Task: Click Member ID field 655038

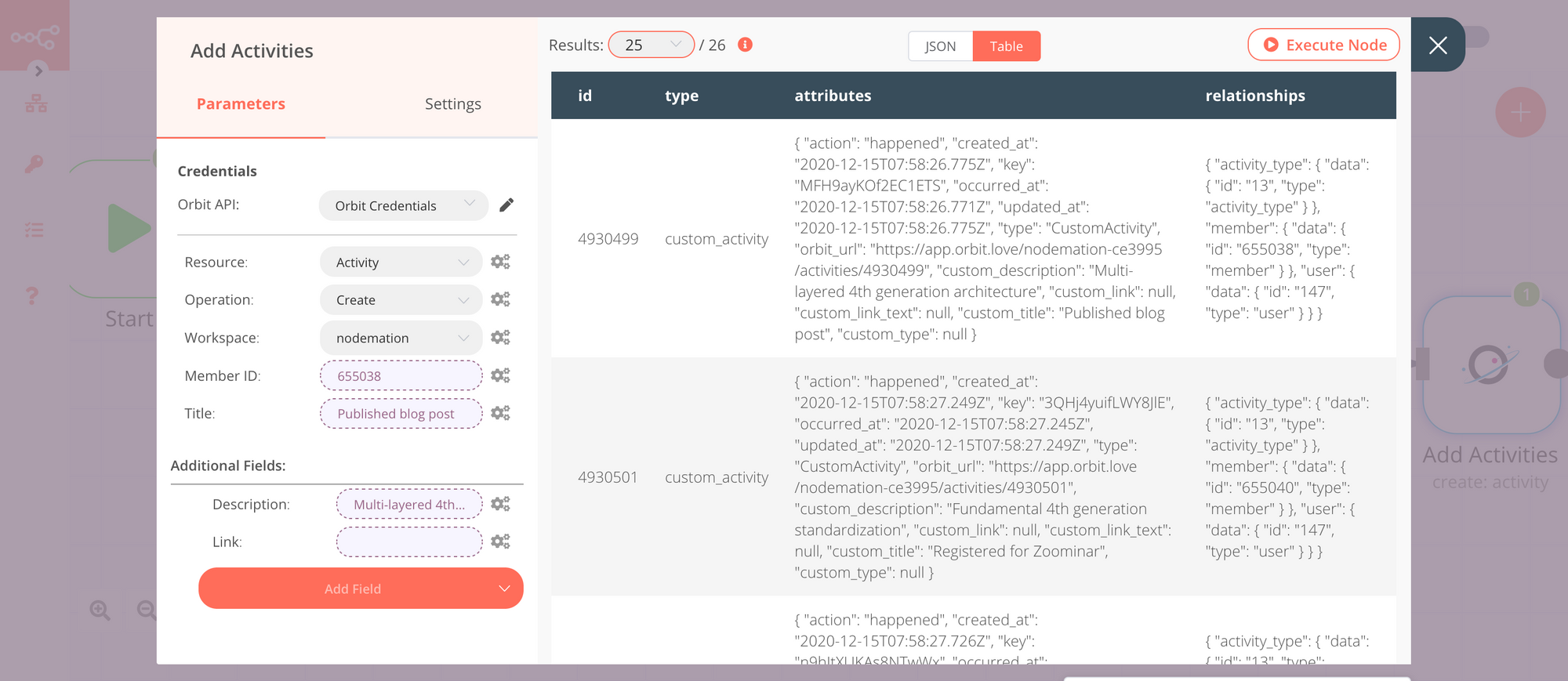Action: [401, 375]
